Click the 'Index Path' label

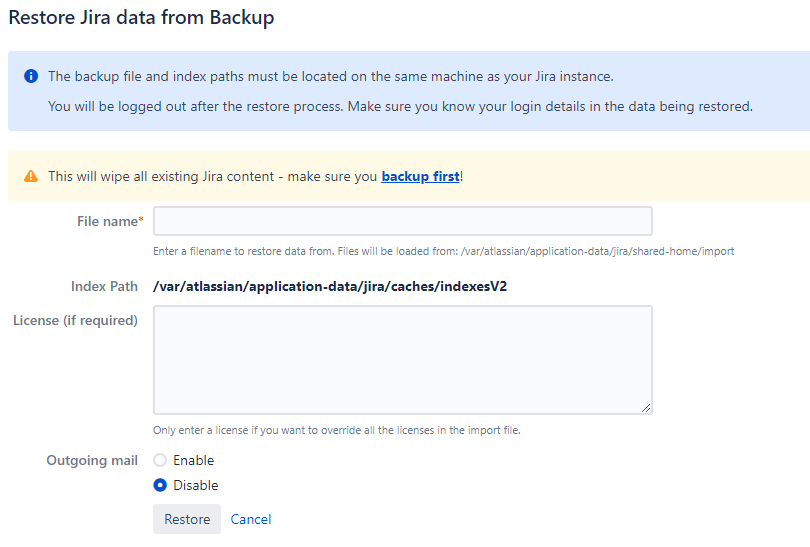click(x=104, y=287)
